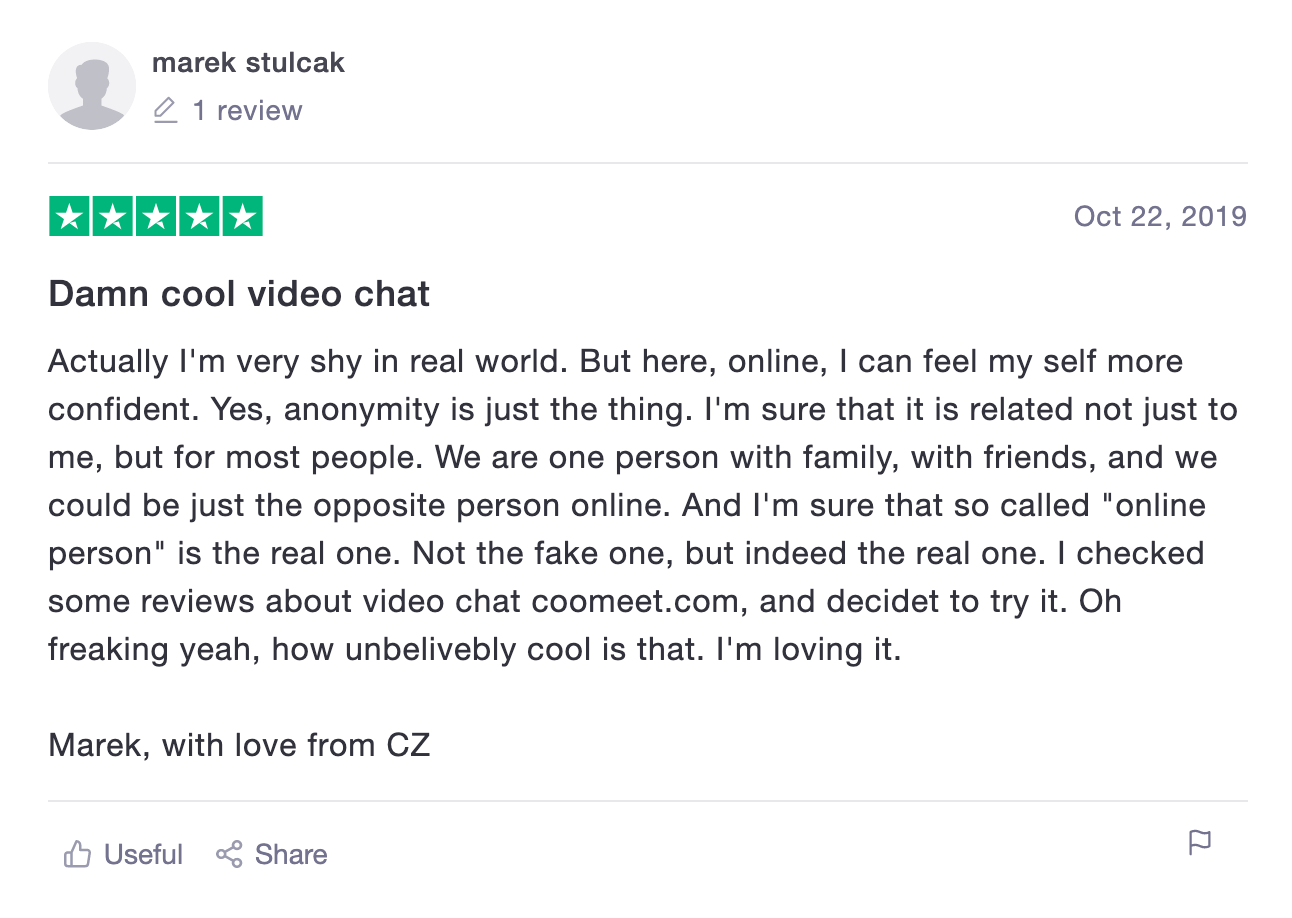Open the marek stulcak reviewer name
This screenshot has width=1292, height=918.
(248, 62)
